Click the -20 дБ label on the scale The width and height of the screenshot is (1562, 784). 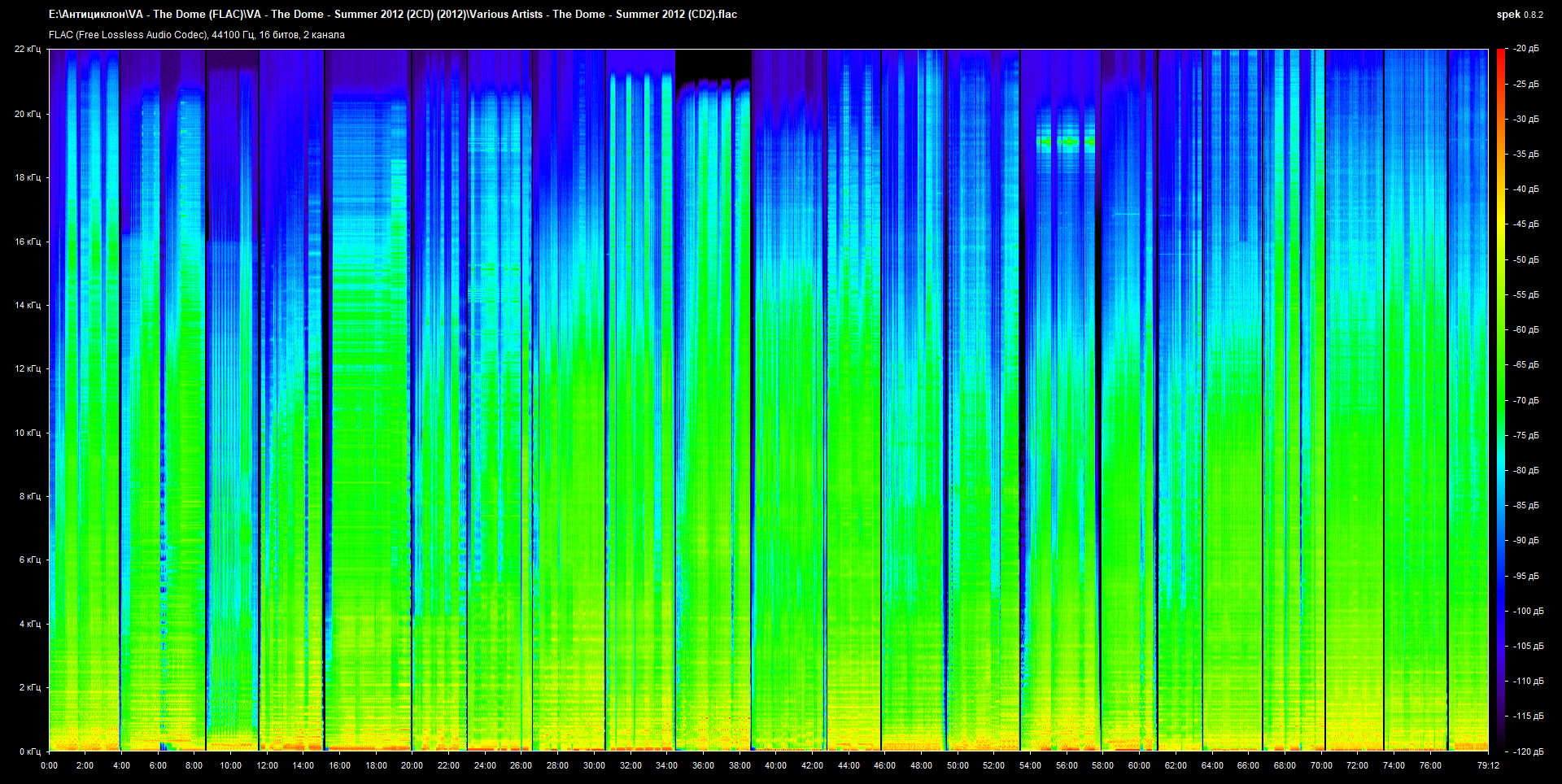1525,49
